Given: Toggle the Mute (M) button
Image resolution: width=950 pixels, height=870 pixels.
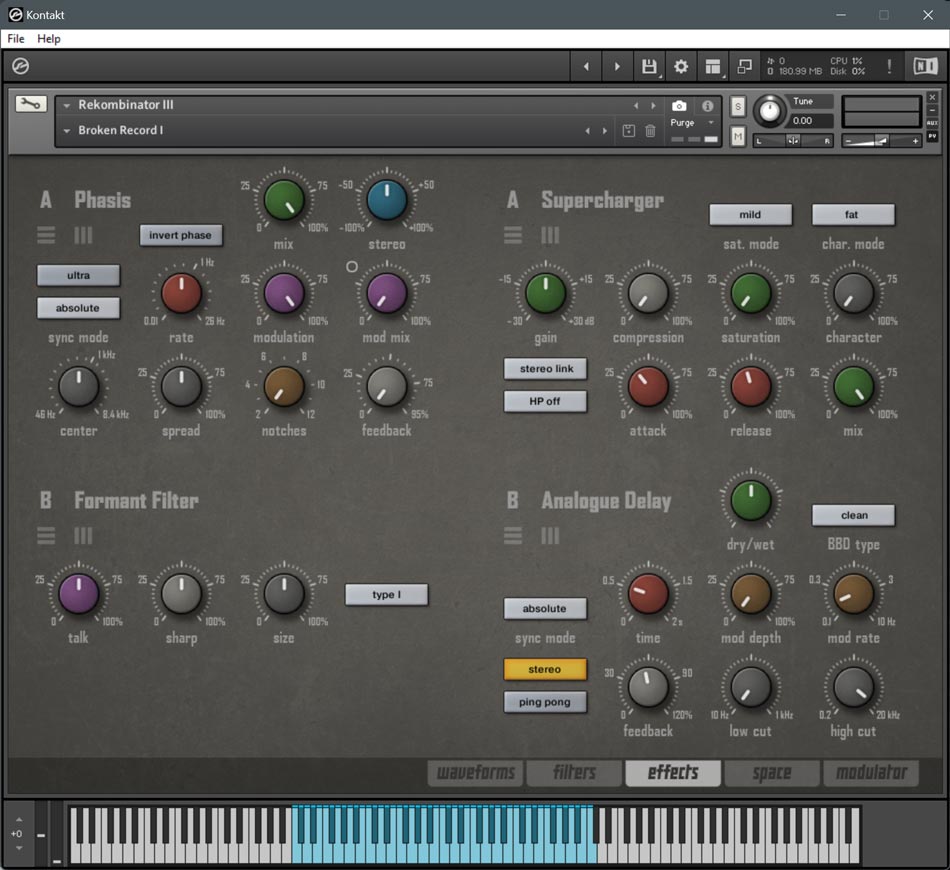Looking at the screenshot, I should [x=737, y=136].
